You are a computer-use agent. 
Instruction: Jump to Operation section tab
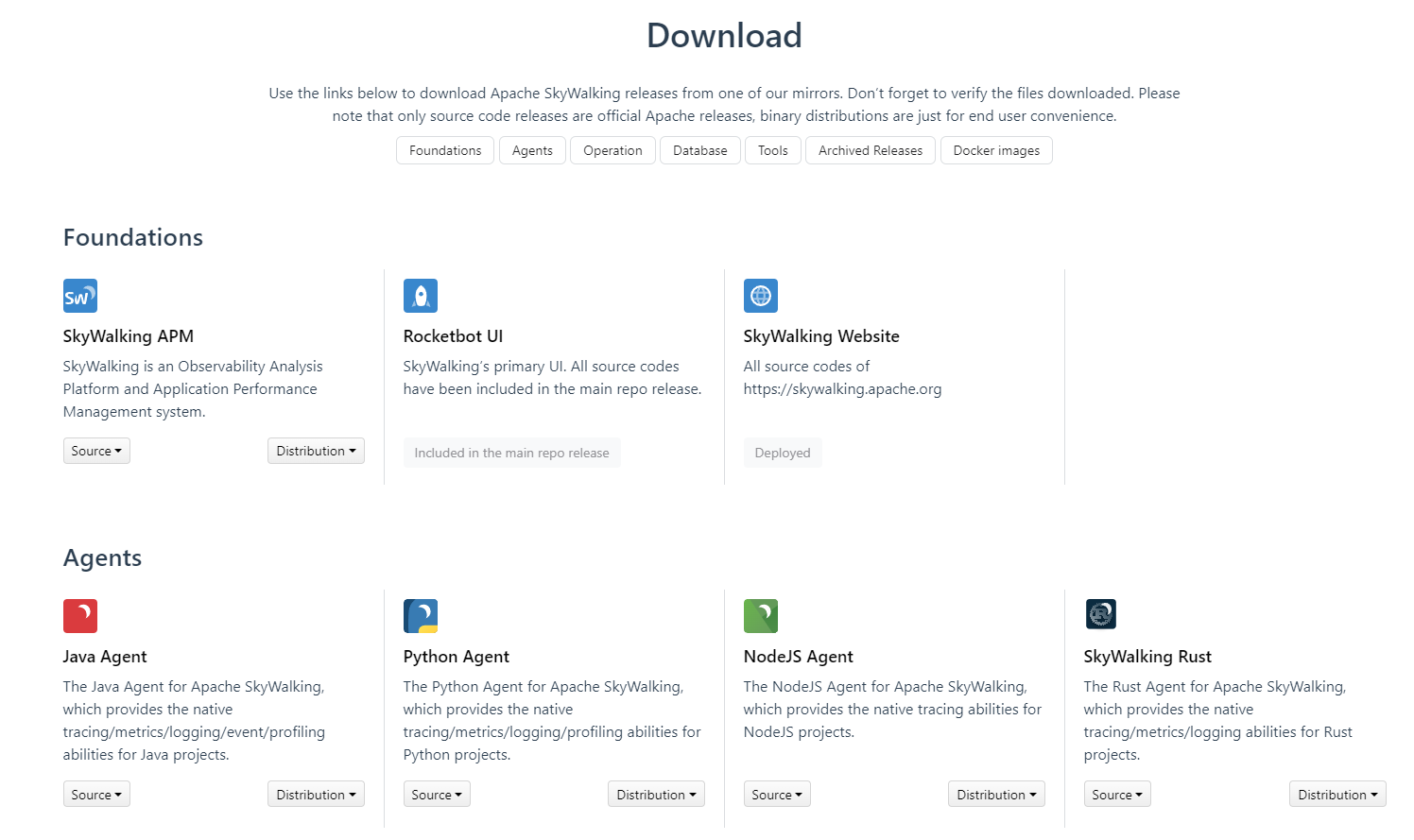tap(612, 150)
